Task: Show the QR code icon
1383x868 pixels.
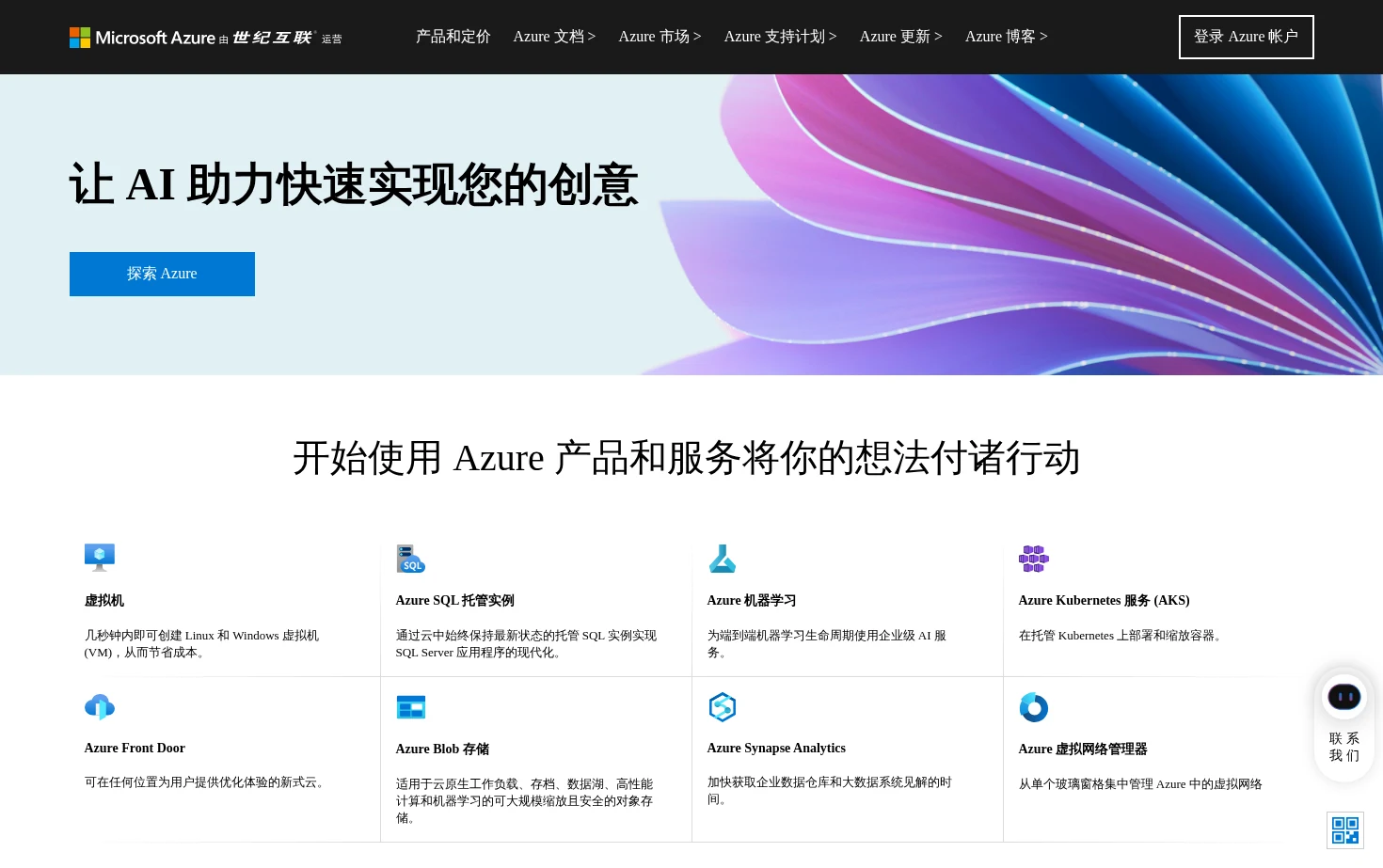Action: pyautogui.click(x=1345, y=830)
